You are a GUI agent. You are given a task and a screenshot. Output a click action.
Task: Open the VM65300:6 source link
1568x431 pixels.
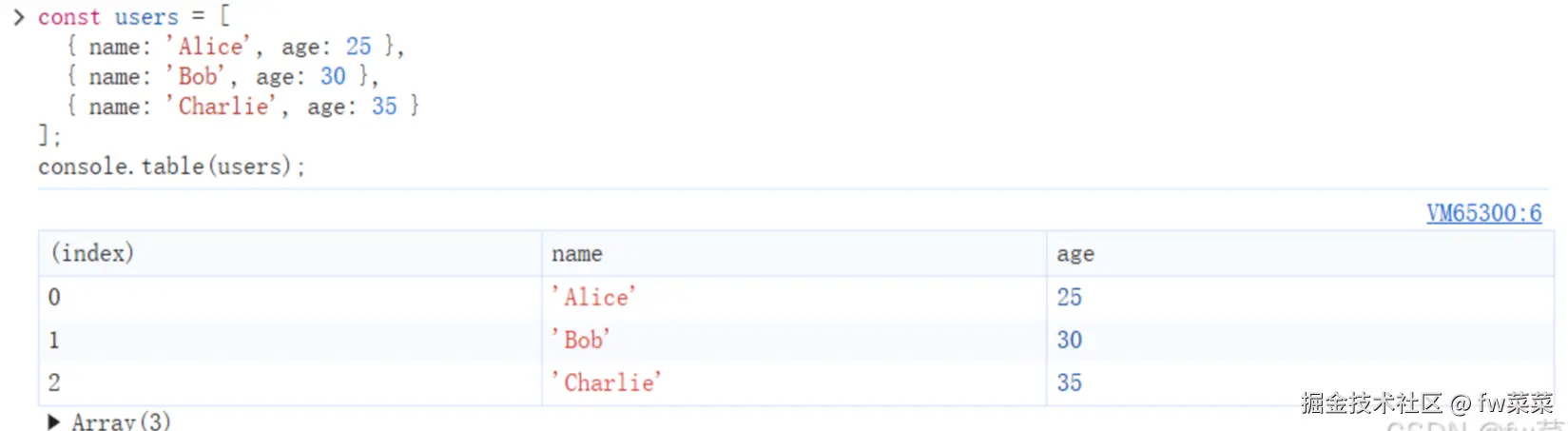1483,213
